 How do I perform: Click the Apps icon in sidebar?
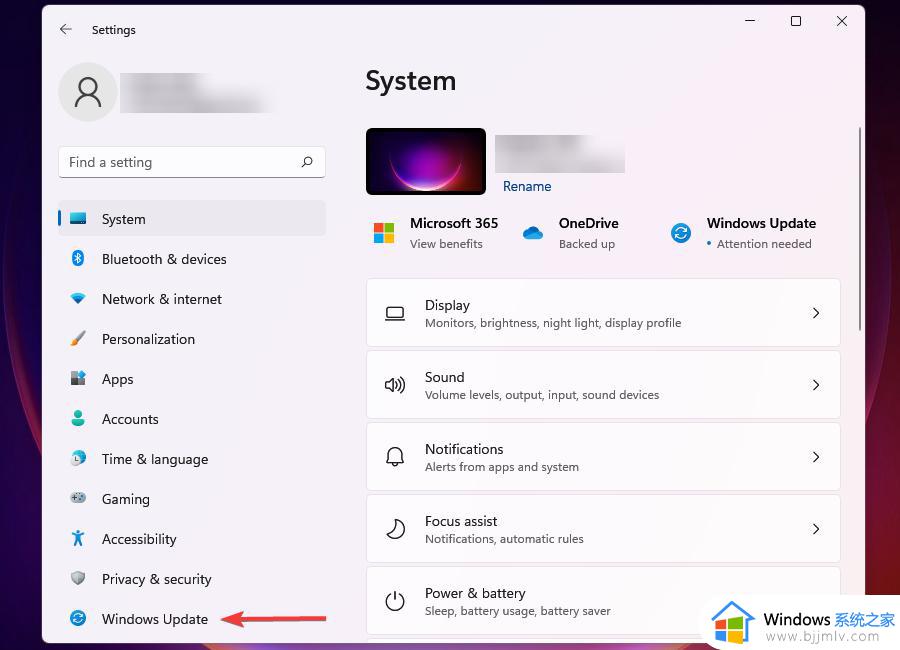point(78,378)
